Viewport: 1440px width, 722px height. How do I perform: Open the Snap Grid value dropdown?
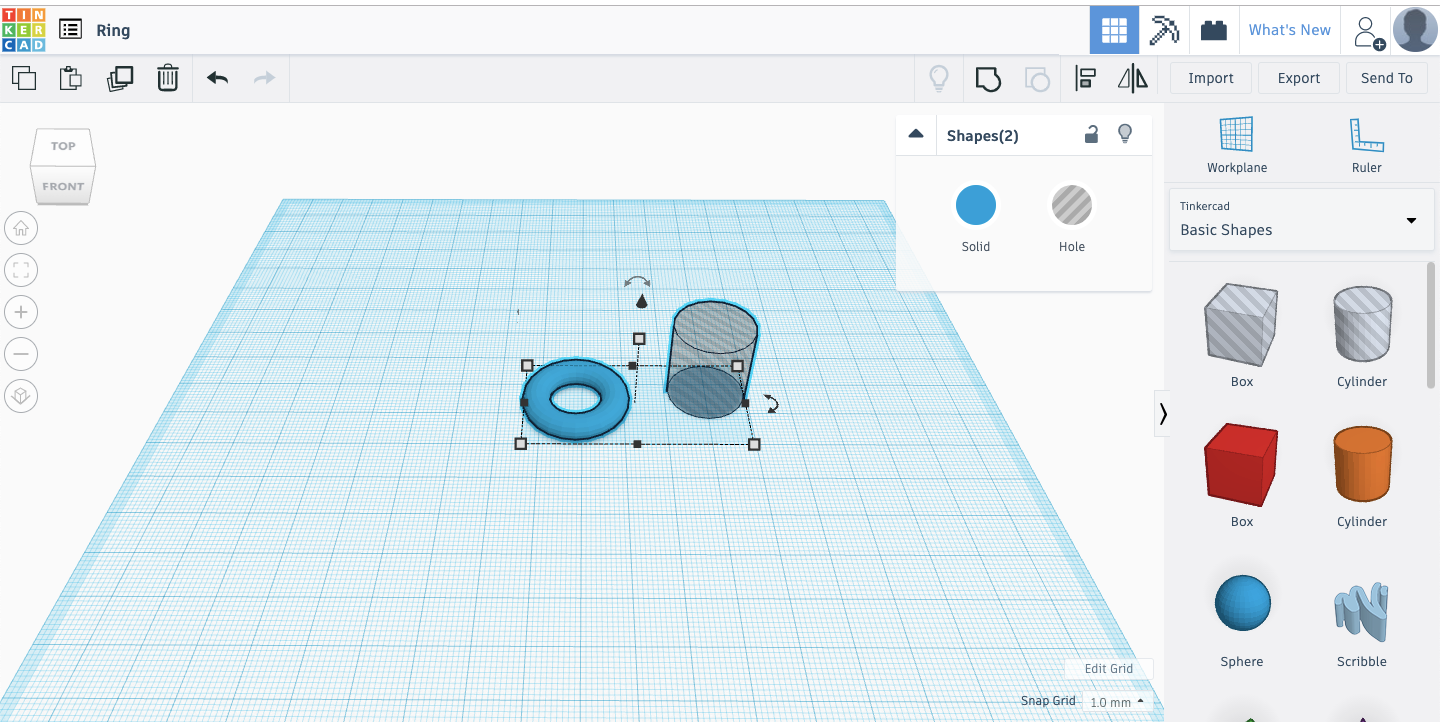click(x=1117, y=701)
